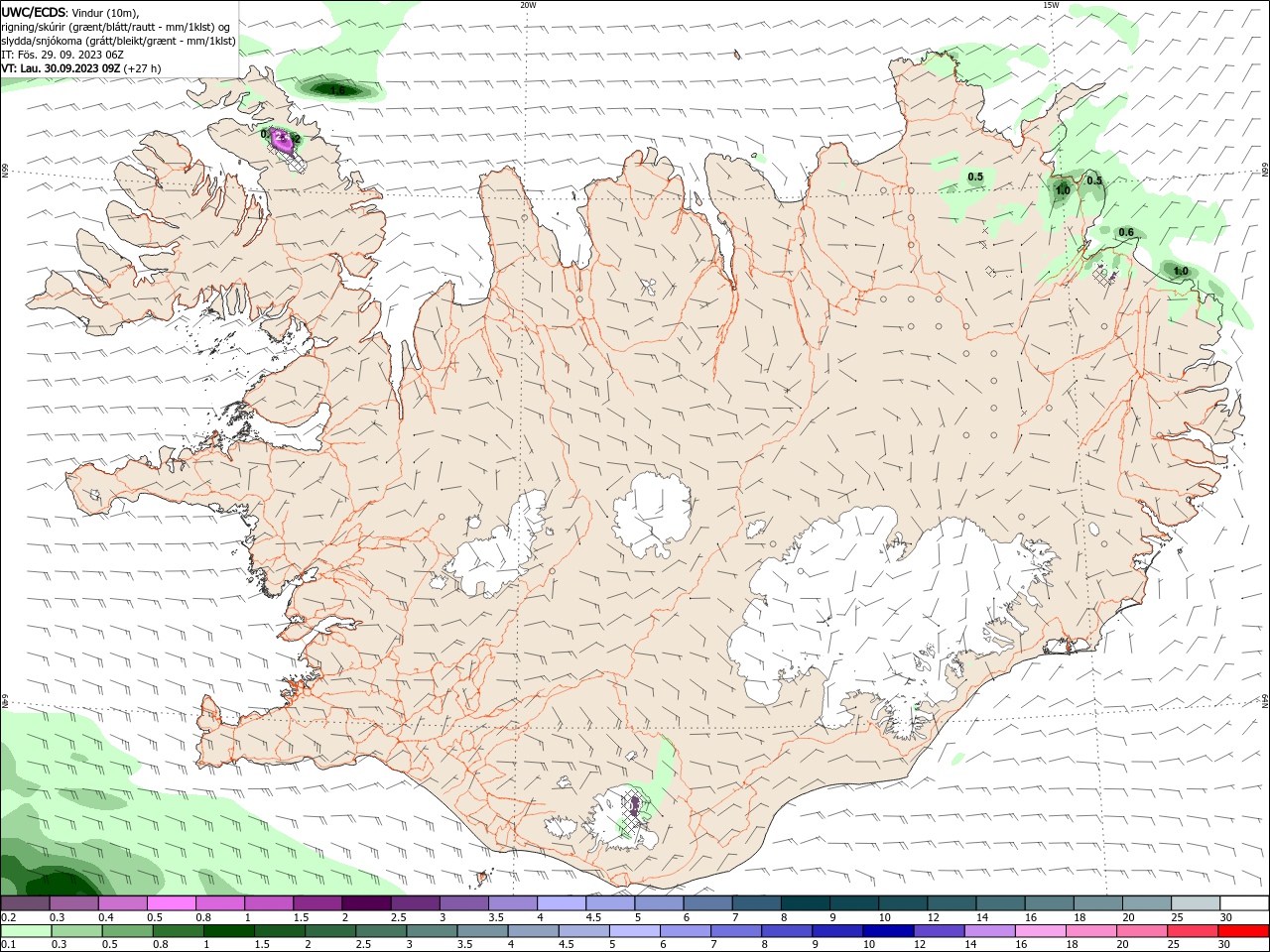Click the '0.2' label in the legend
The image size is (1270, 952).
(x=9, y=918)
